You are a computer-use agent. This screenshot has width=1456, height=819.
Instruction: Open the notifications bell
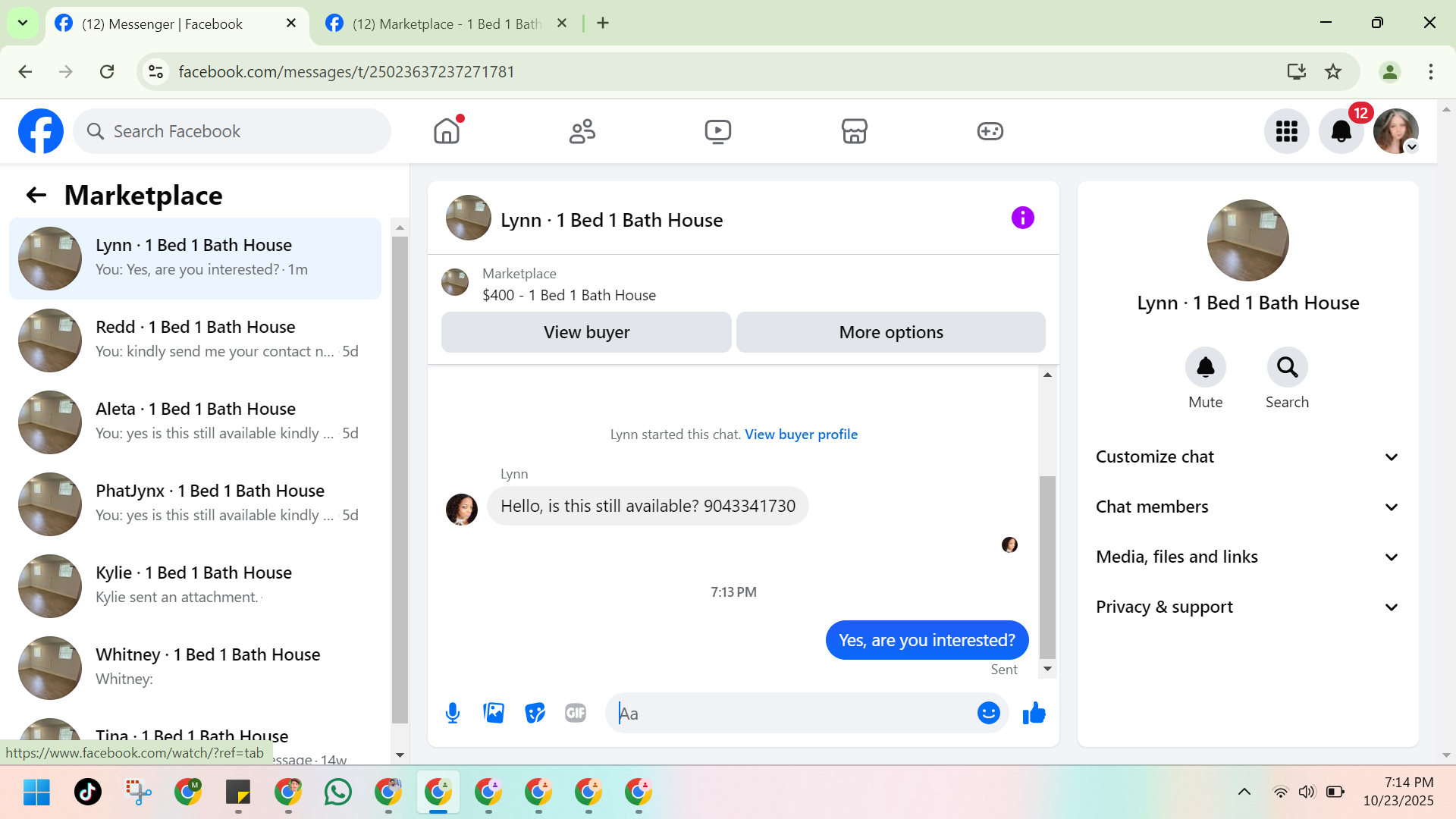1341,131
